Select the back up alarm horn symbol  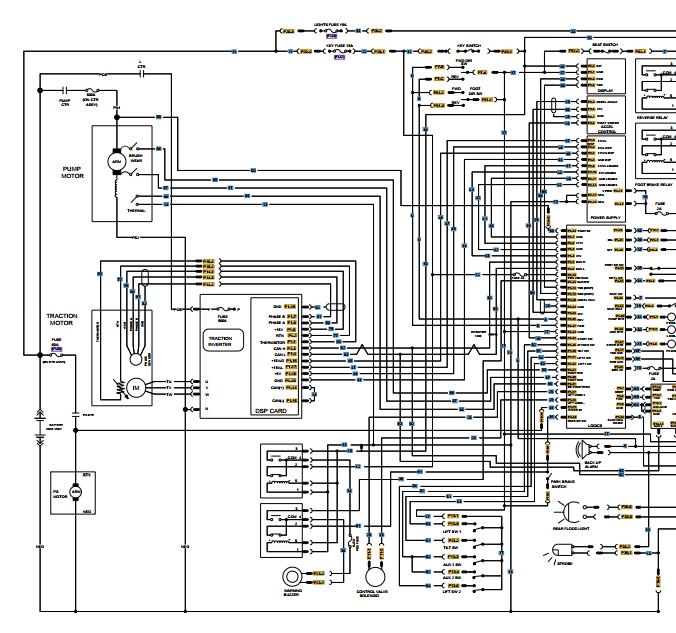coord(586,450)
